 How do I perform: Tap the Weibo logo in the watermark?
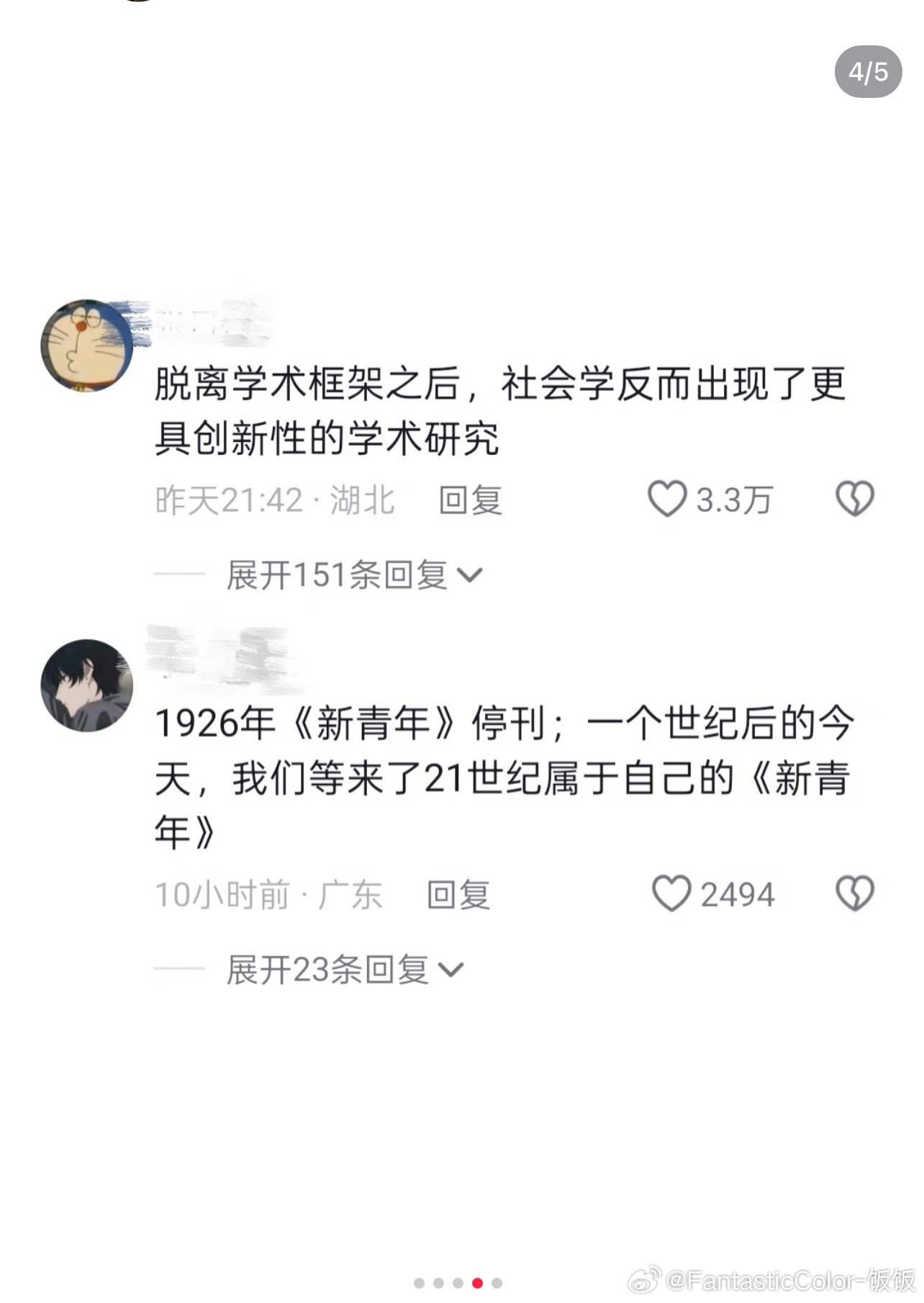point(645,1281)
